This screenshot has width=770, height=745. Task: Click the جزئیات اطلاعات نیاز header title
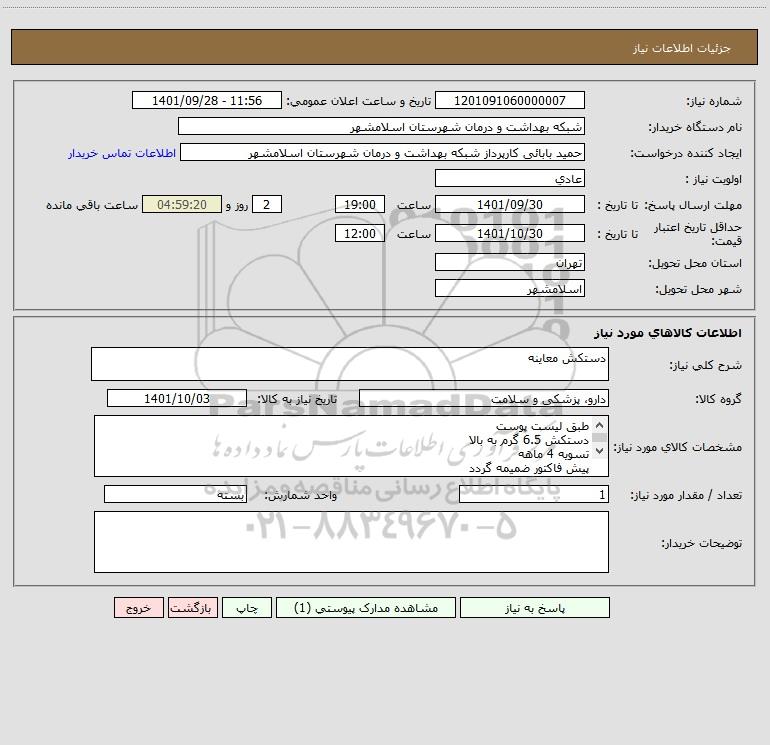(682, 48)
